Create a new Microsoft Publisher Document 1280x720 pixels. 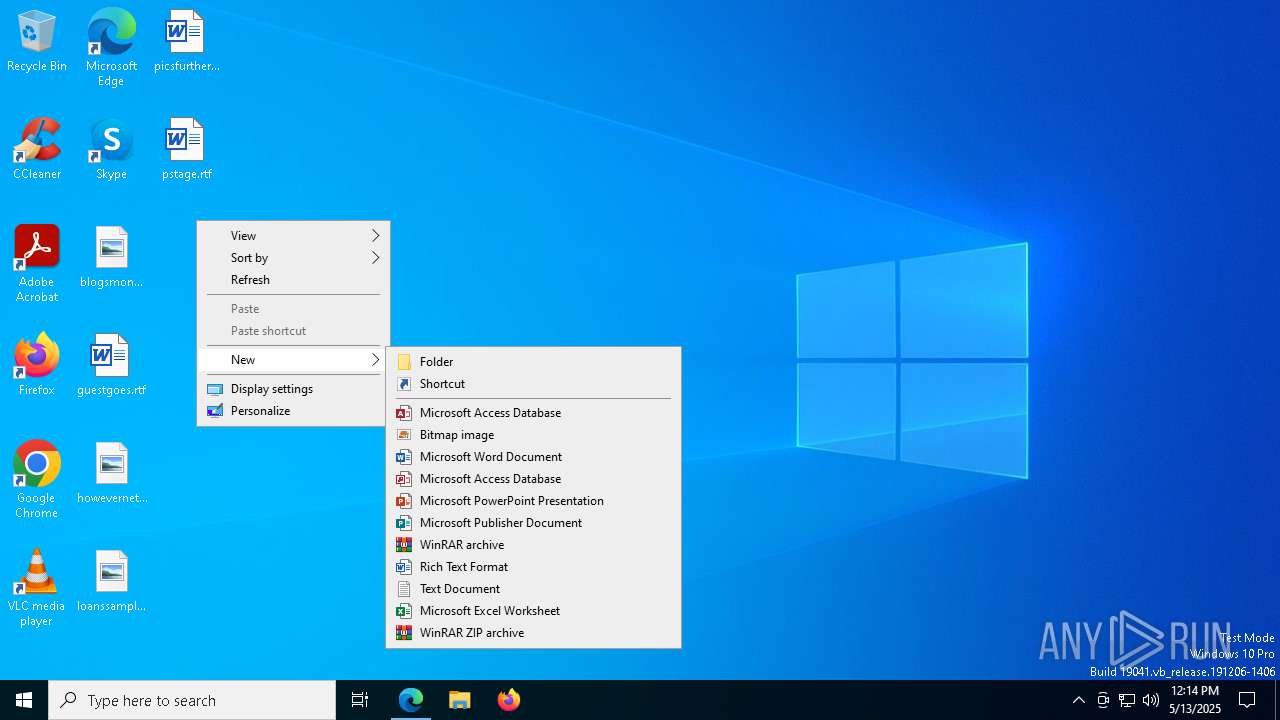[533, 523]
